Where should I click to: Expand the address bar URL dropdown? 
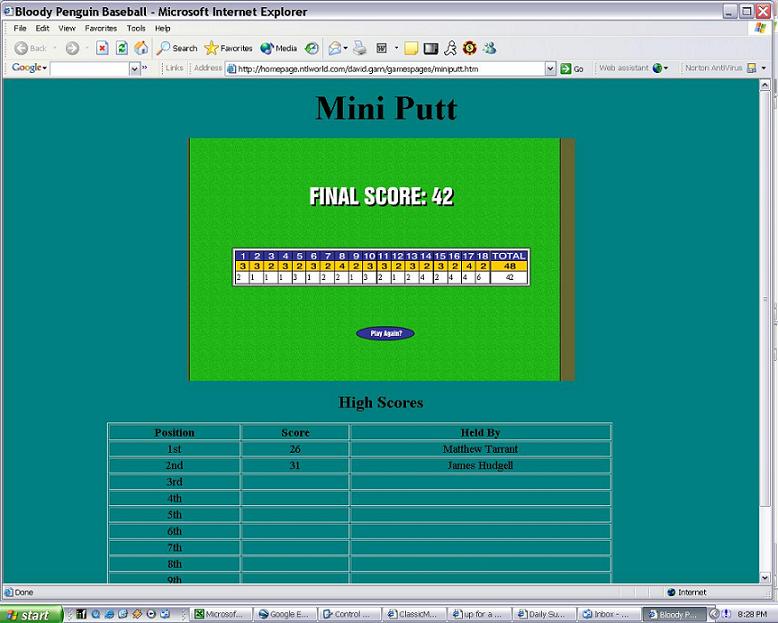click(550, 69)
